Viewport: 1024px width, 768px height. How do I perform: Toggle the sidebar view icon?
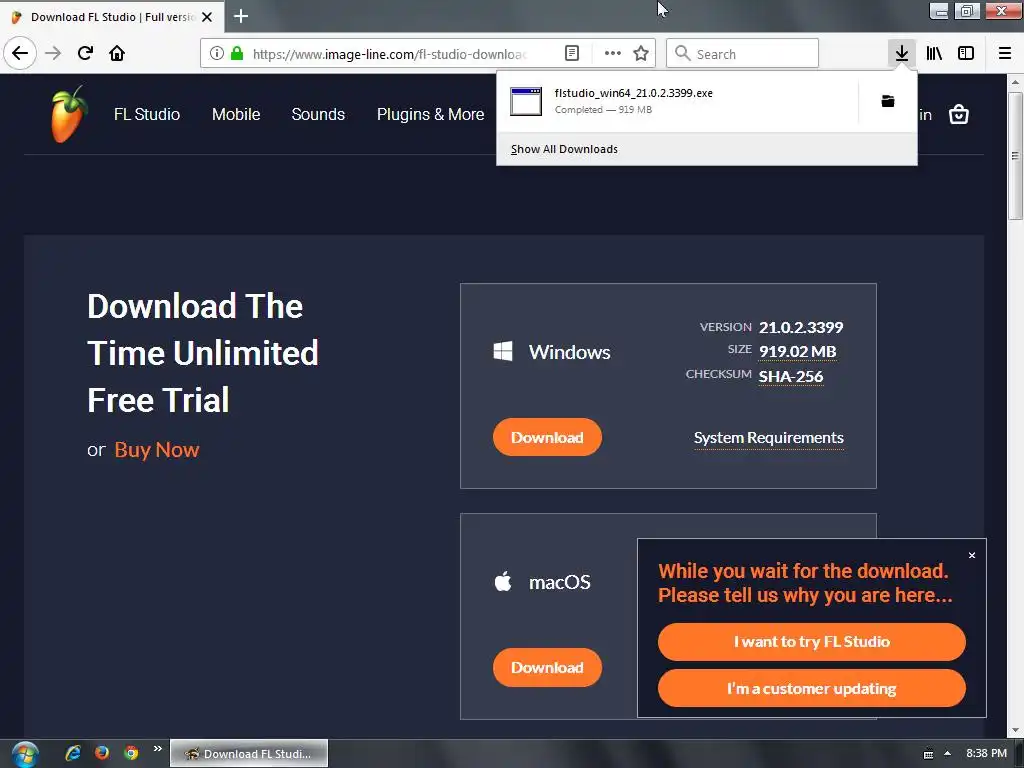click(x=966, y=53)
